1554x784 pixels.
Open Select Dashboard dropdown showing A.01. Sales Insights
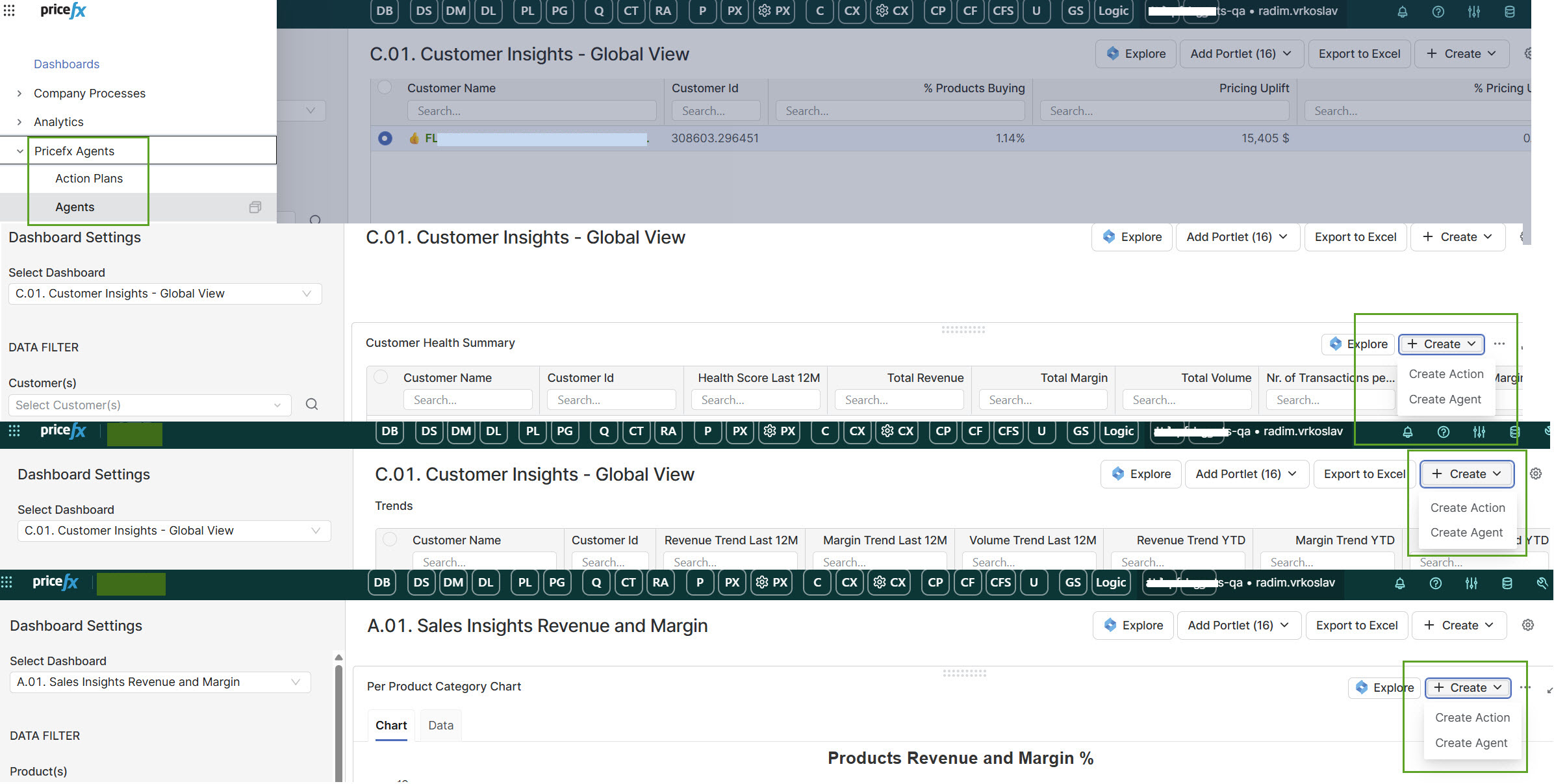tap(160, 682)
